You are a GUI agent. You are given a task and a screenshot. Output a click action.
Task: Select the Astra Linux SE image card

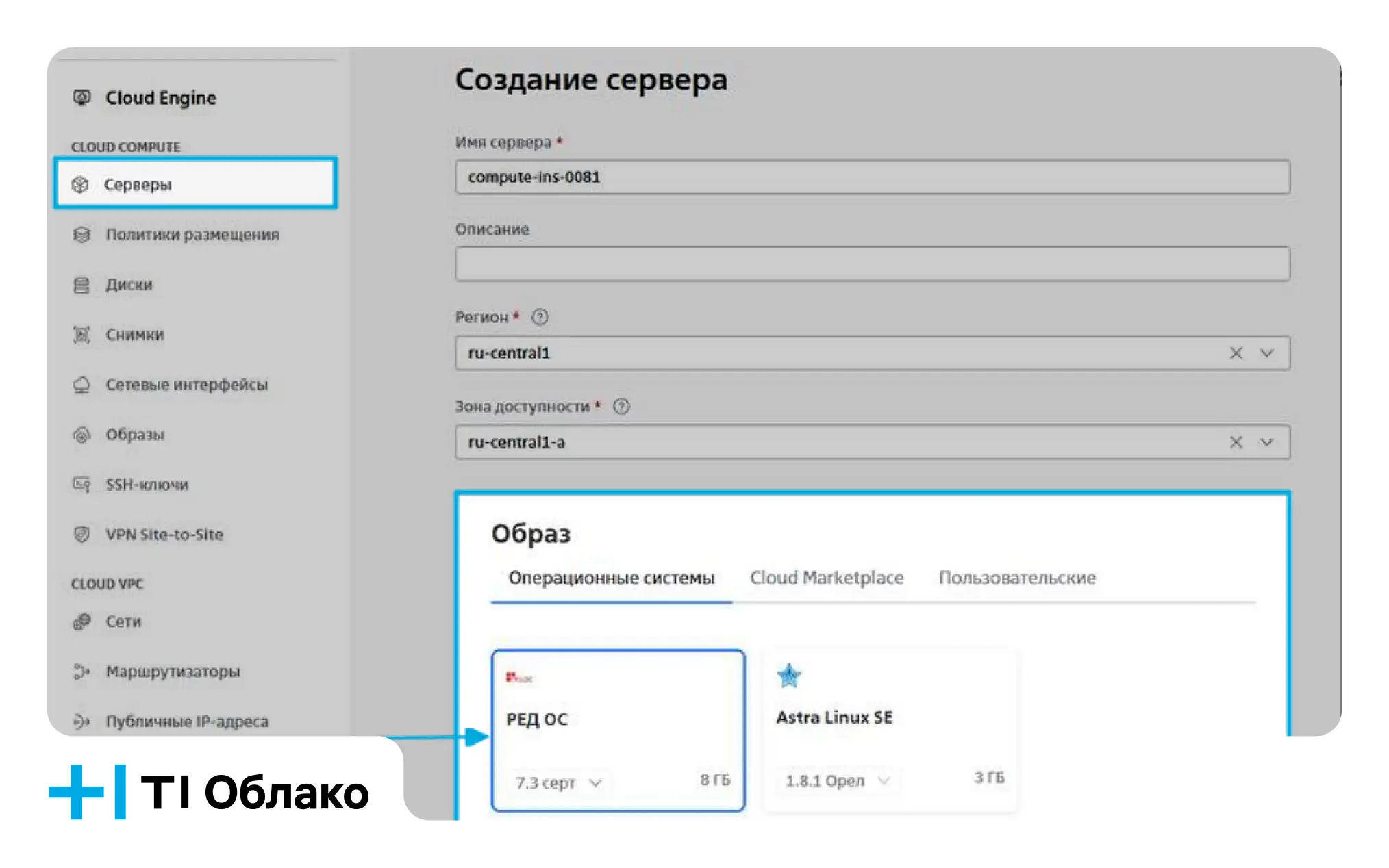pyautogui.click(x=890, y=730)
